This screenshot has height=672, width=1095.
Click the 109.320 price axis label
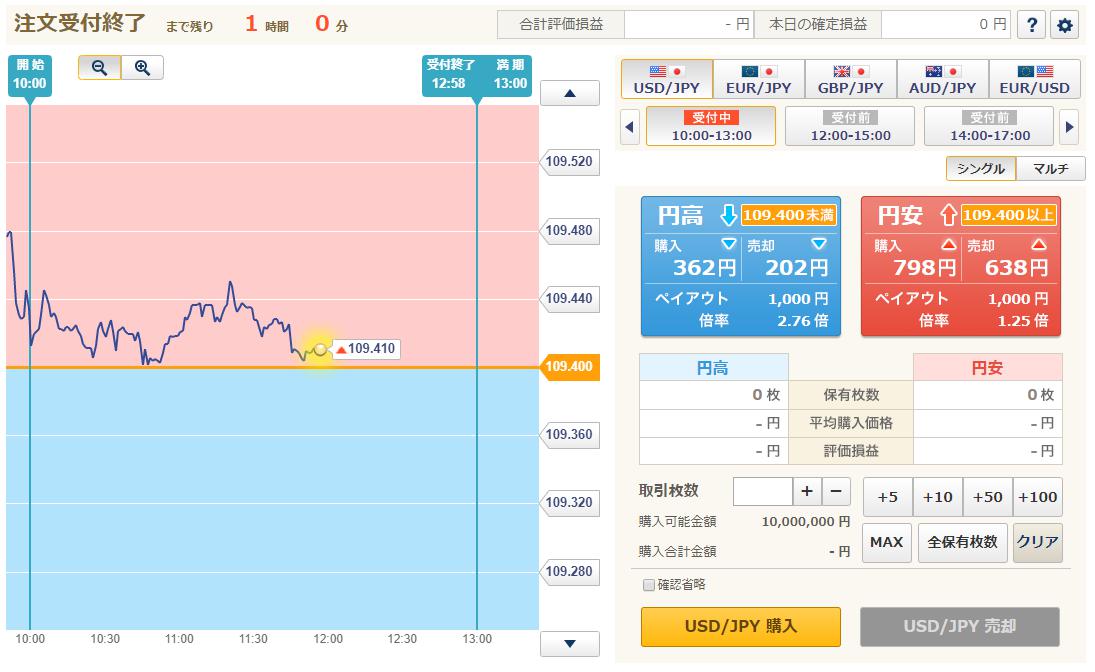tap(570, 503)
